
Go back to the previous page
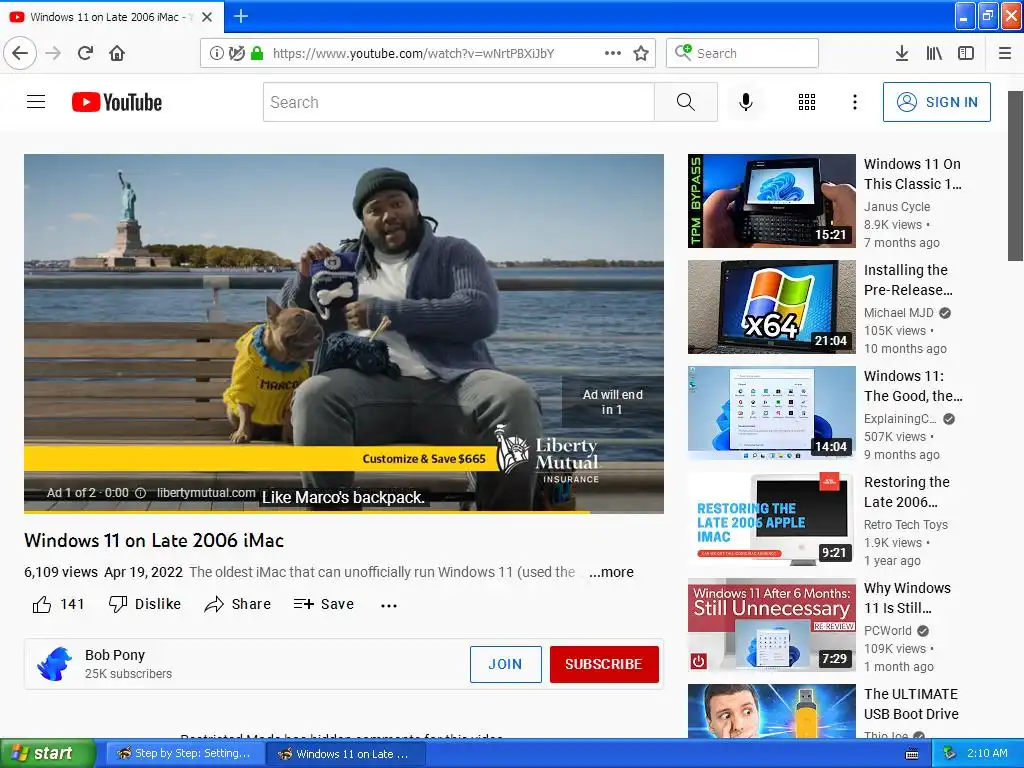(20, 54)
